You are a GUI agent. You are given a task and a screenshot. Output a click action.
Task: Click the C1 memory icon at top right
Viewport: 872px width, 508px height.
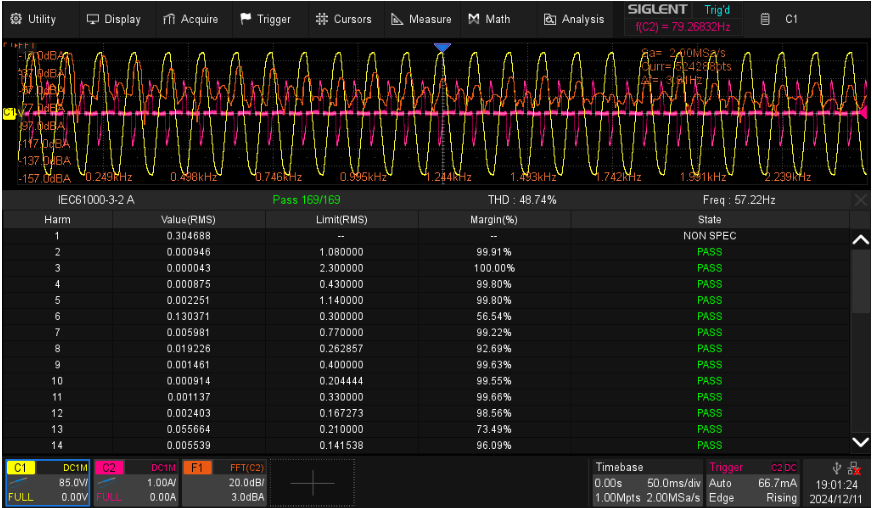(x=779, y=19)
